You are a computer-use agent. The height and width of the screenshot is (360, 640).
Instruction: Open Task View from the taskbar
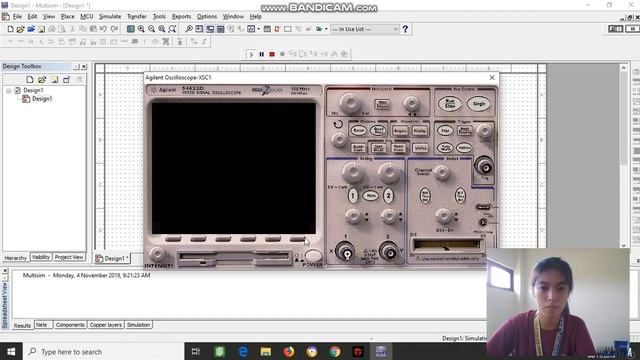pos(196,351)
